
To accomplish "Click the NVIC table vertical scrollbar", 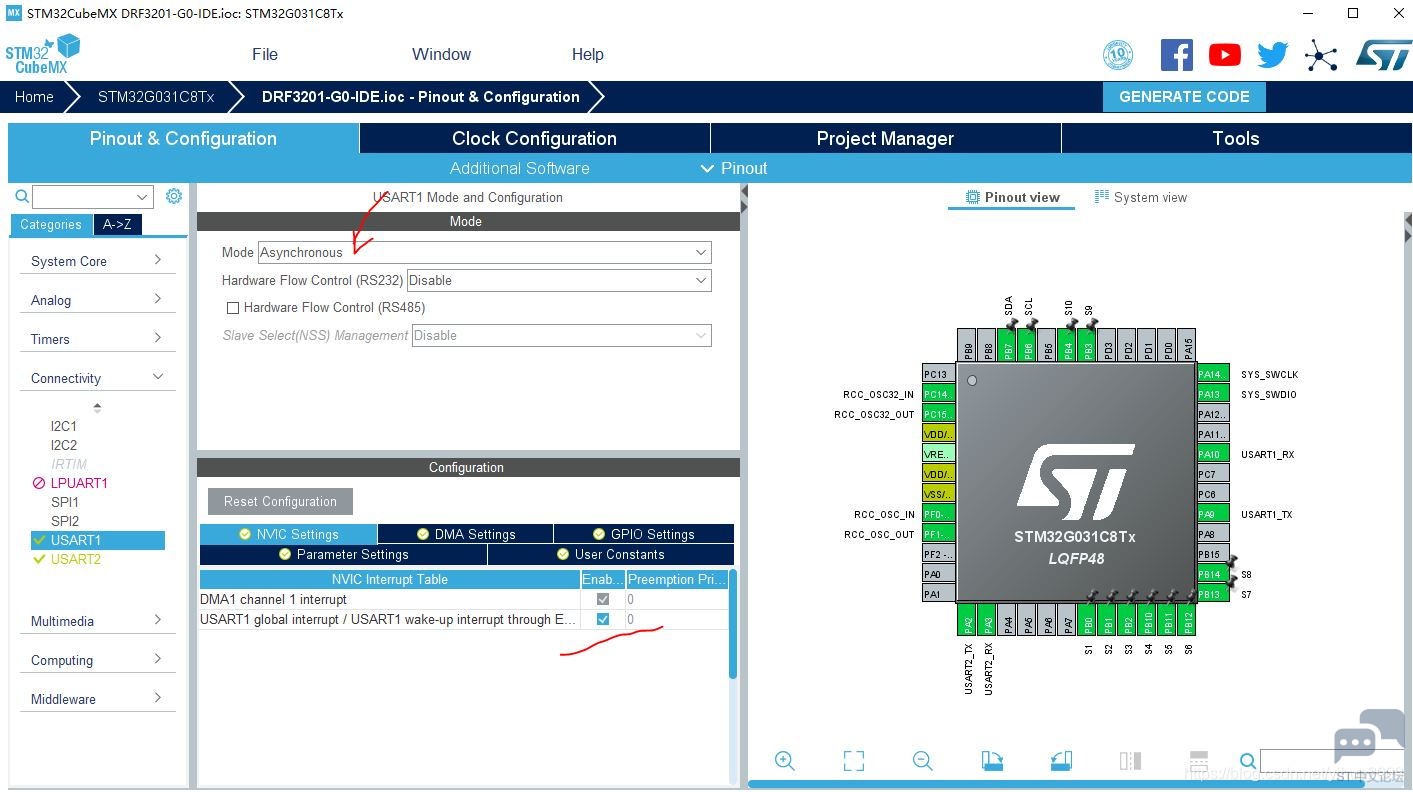I will pyautogui.click(x=733, y=624).
